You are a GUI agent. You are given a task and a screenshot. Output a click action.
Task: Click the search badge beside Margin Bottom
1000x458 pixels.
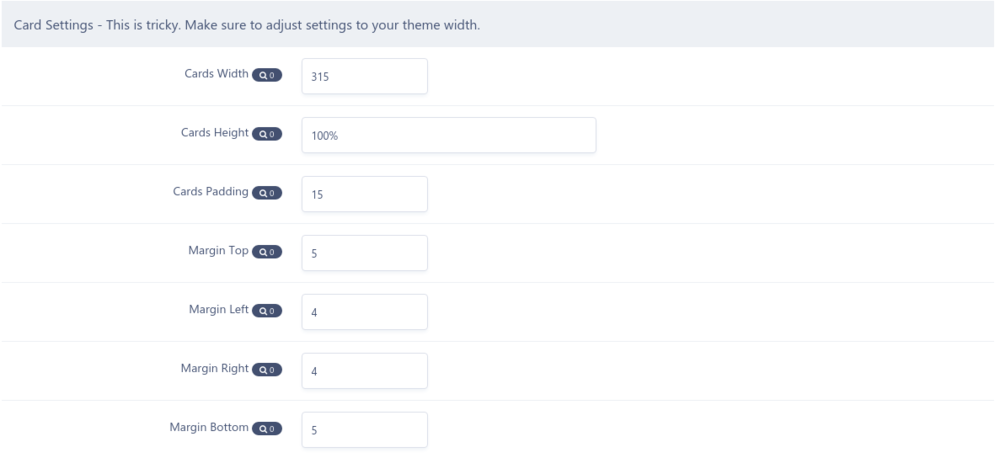(x=267, y=429)
